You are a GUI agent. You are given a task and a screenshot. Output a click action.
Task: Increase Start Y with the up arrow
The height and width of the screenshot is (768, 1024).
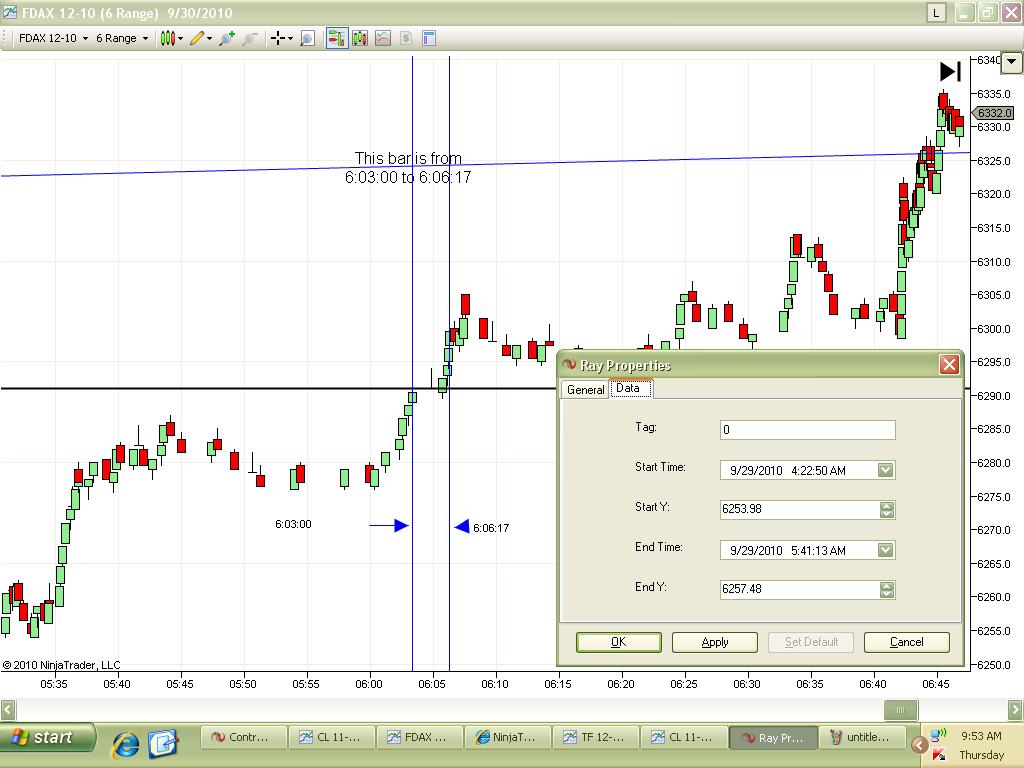click(x=887, y=505)
